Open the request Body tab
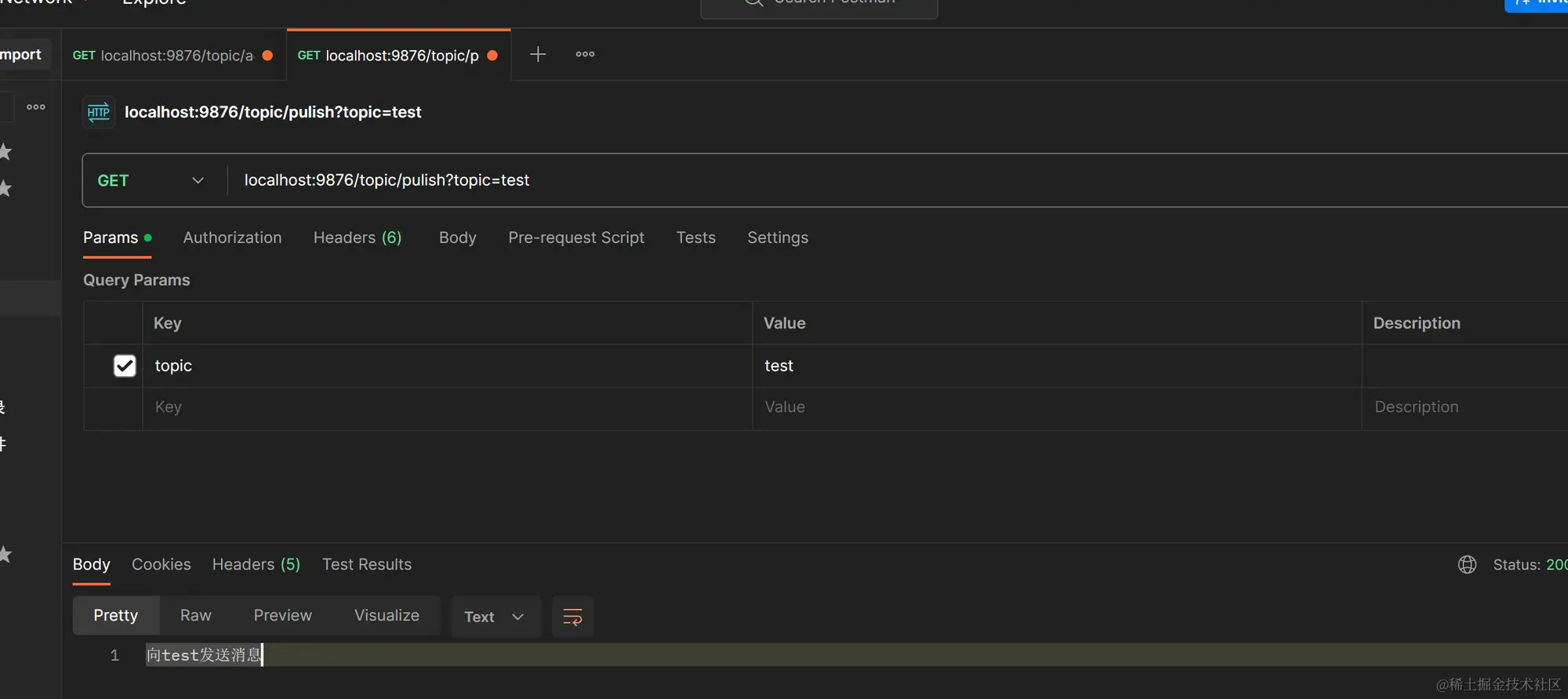 [457, 237]
